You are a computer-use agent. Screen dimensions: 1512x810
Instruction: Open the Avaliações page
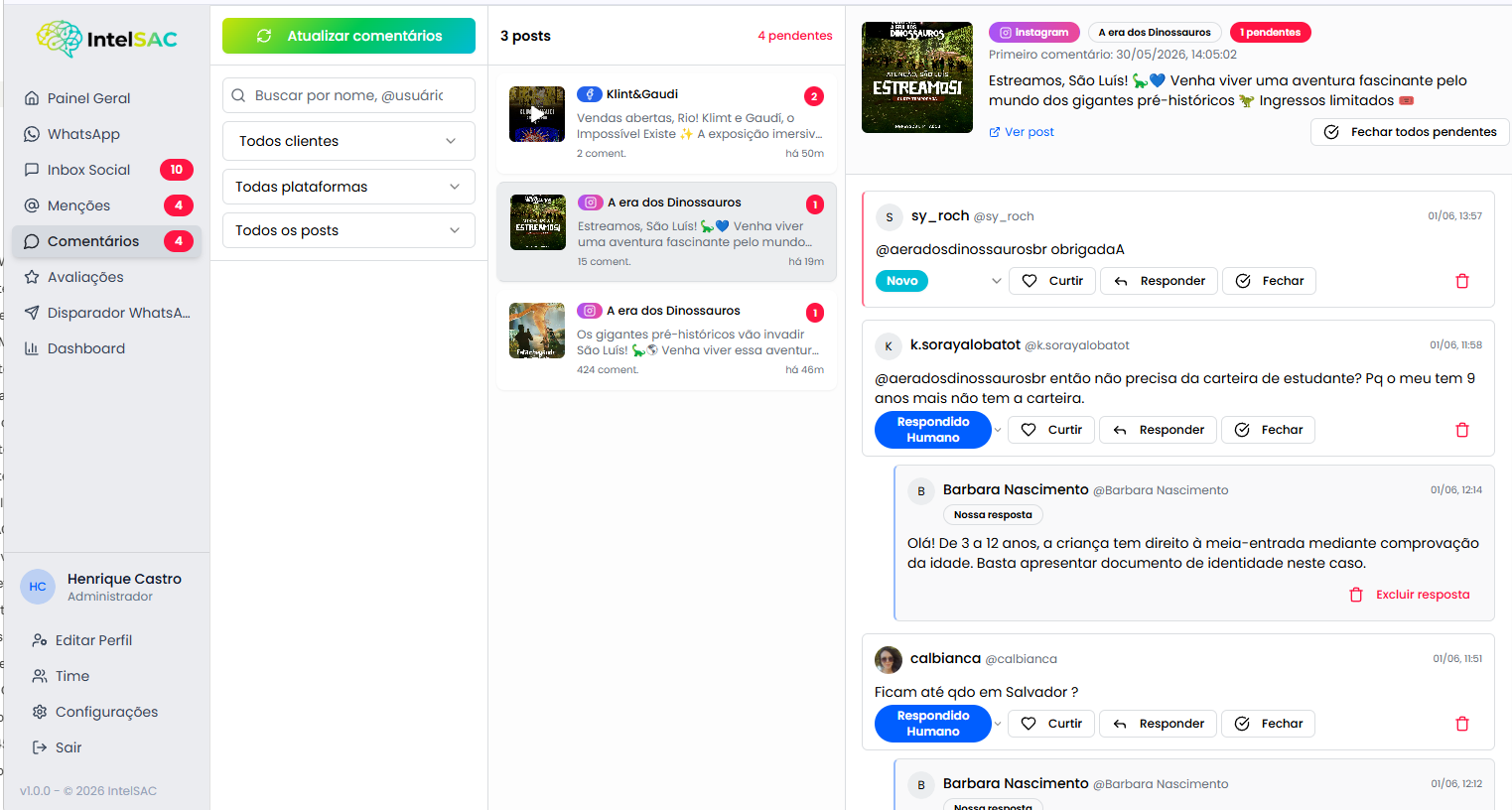(x=106, y=277)
